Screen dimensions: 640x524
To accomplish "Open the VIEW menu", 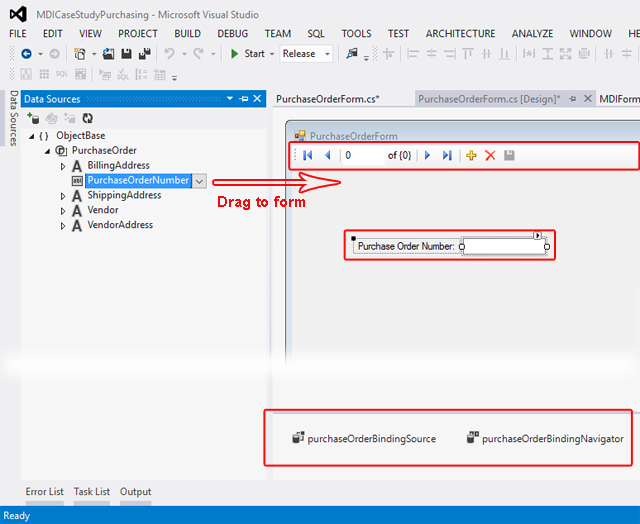I will click(90, 33).
